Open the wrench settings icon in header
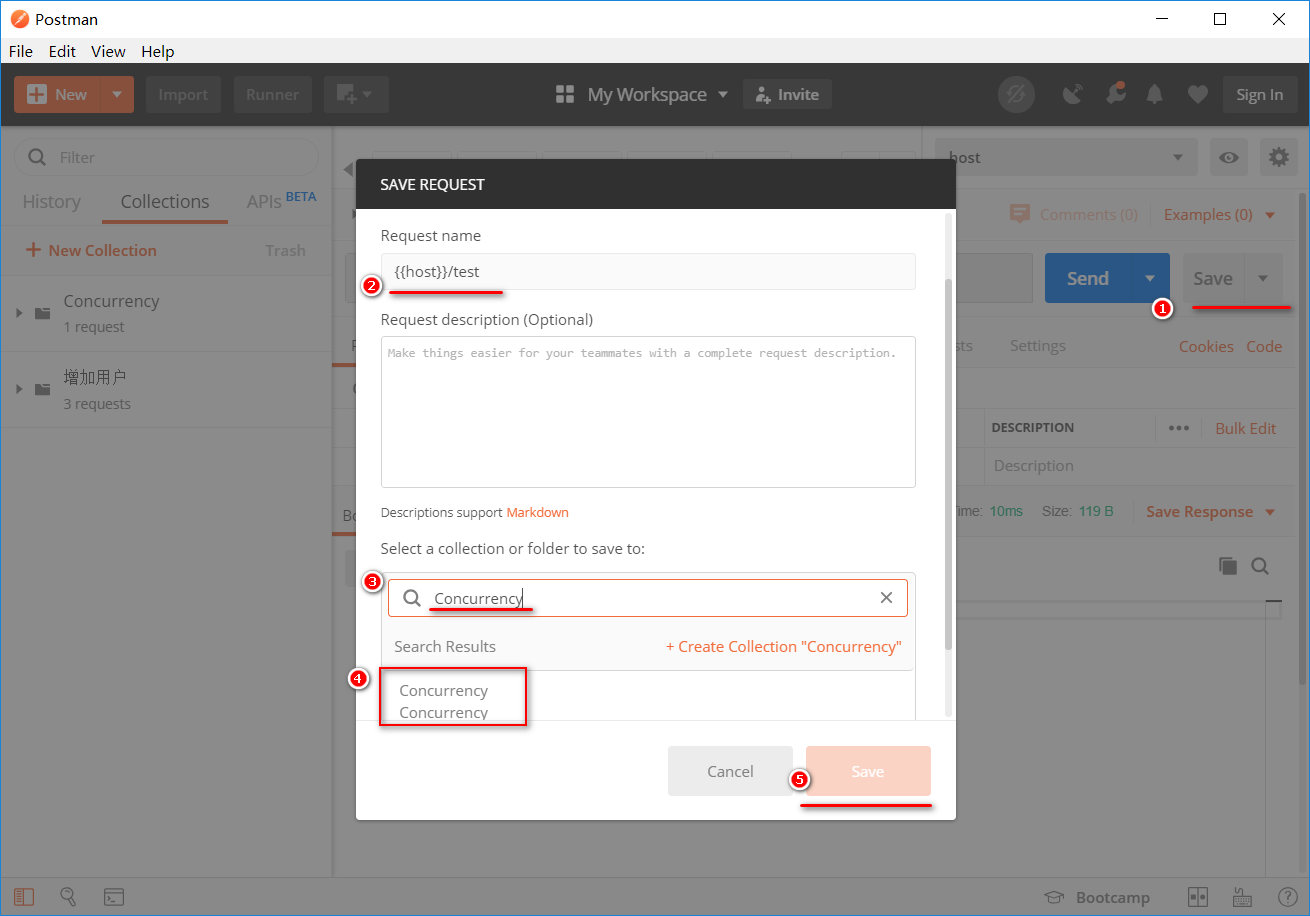Viewport: 1310px width, 916px height. click(x=1115, y=94)
